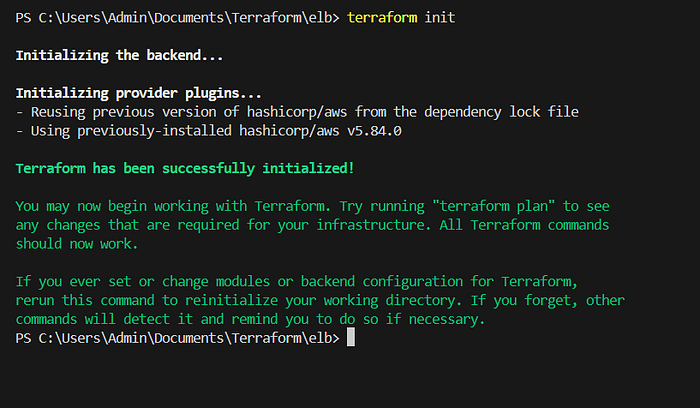Click the yellow 'terraform' command word
The image size is (700, 408).
point(382,17)
